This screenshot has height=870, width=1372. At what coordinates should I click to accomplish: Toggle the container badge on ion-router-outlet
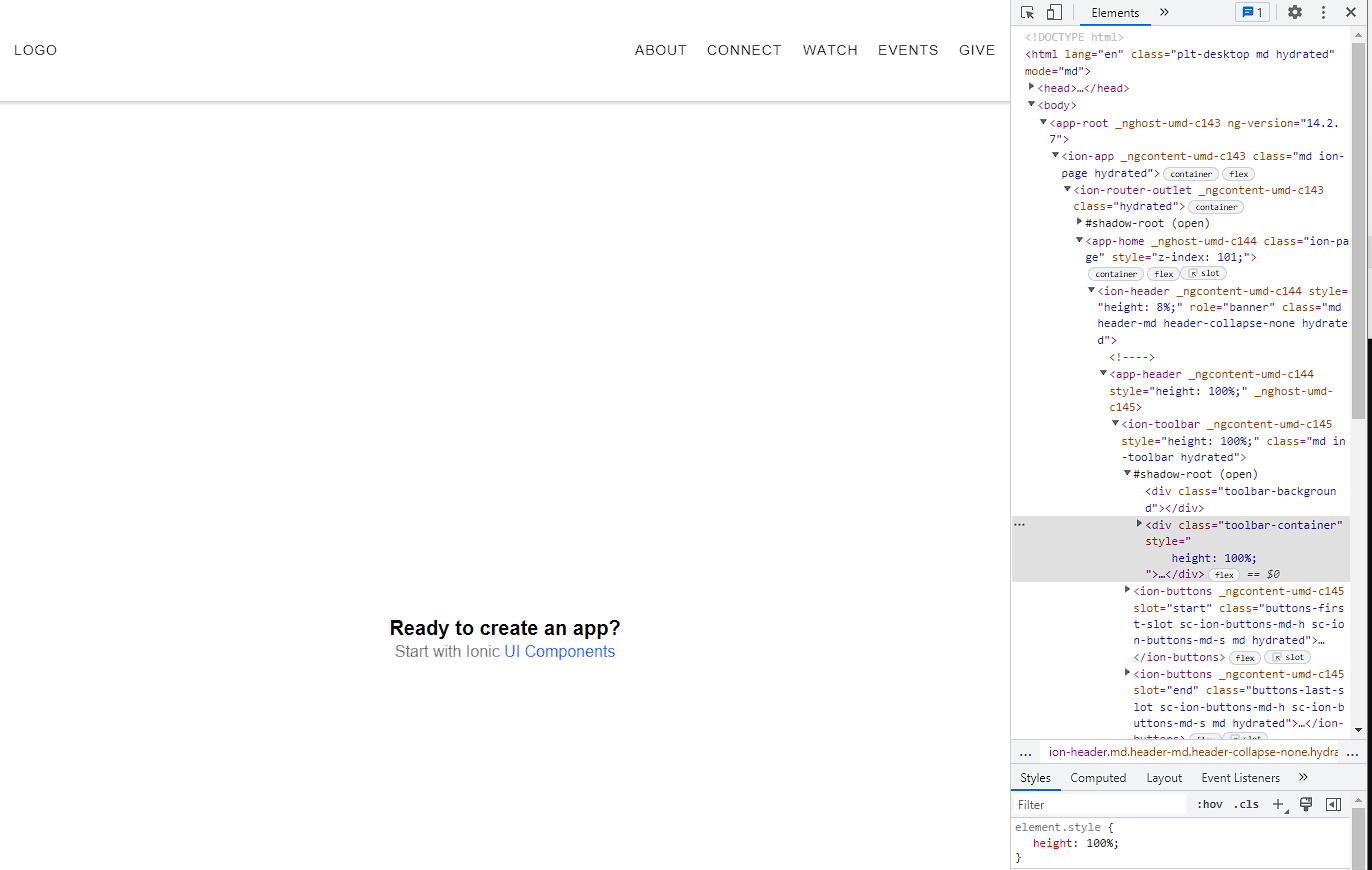tap(1216, 207)
